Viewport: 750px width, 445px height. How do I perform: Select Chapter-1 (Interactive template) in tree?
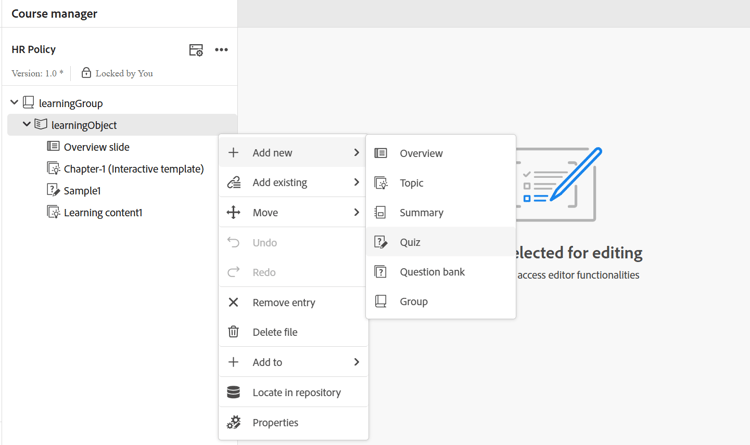pyautogui.click(x=133, y=169)
